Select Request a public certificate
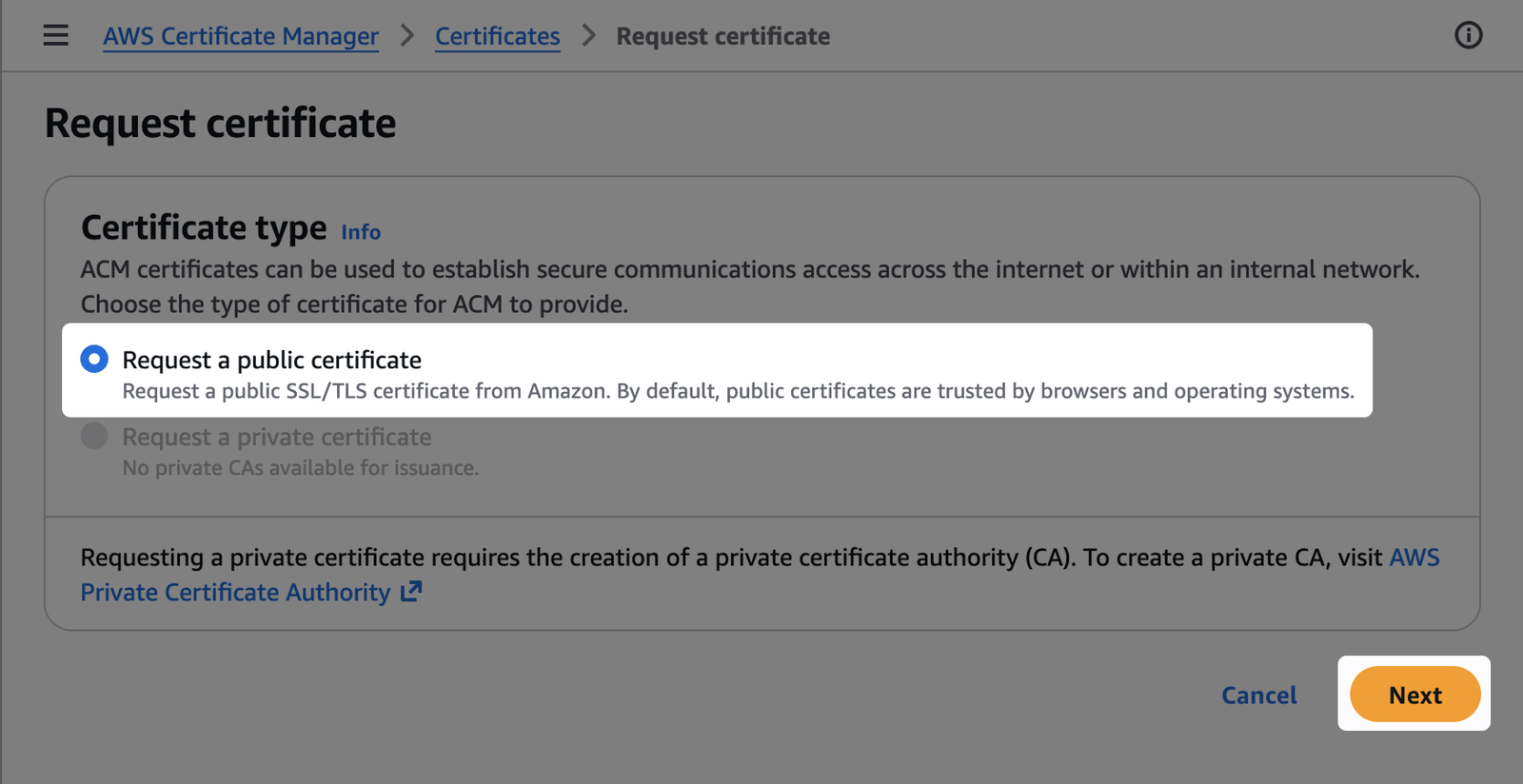The height and width of the screenshot is (784, 1523). [94, 359]
